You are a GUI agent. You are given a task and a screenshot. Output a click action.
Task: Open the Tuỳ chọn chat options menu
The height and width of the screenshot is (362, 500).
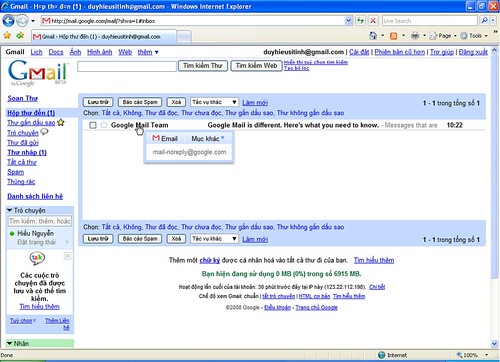point(23,321)
